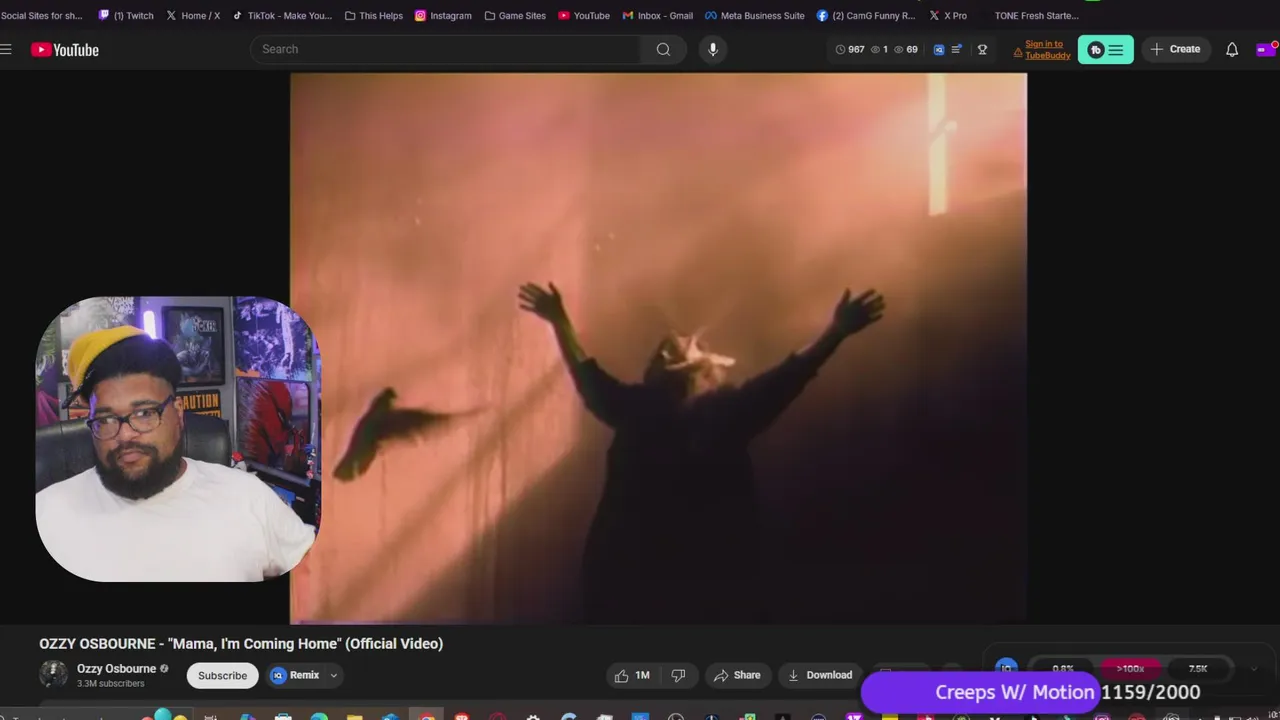Expand the This Helps bookmark folder
The image size is (1280, 720).
click(x=374, y=15)
